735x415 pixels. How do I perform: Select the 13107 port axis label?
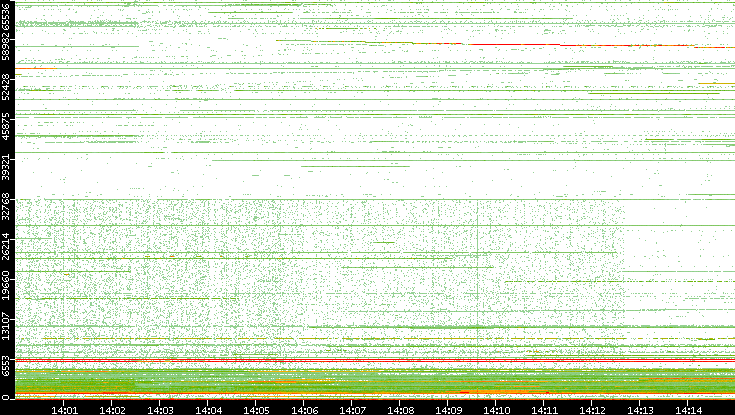point(6,328)
